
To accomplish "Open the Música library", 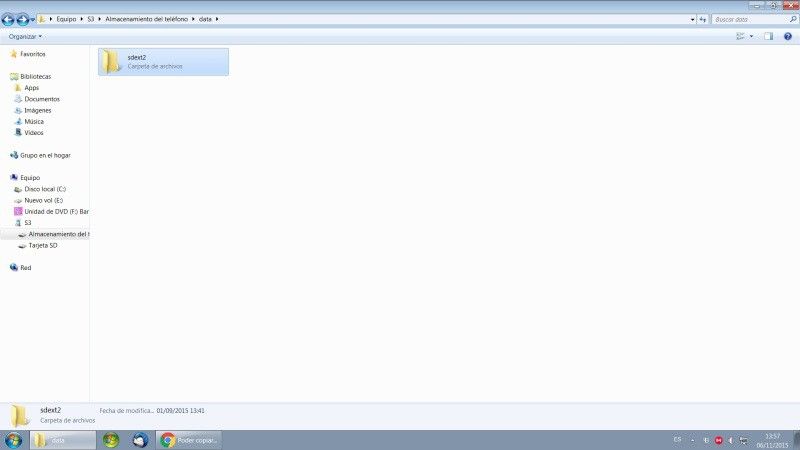I will (34, 121).
